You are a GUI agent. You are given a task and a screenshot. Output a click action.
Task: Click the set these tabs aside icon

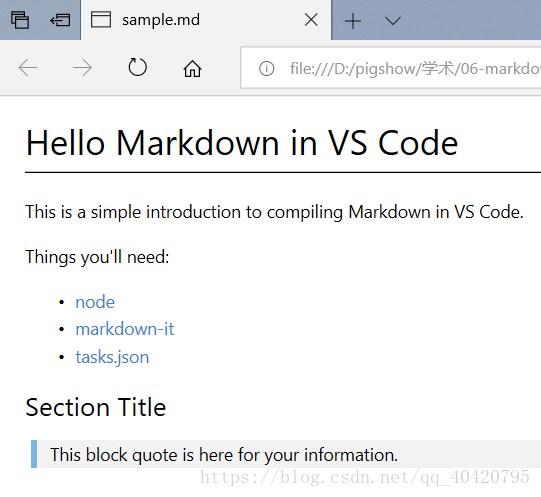(60, 20)
